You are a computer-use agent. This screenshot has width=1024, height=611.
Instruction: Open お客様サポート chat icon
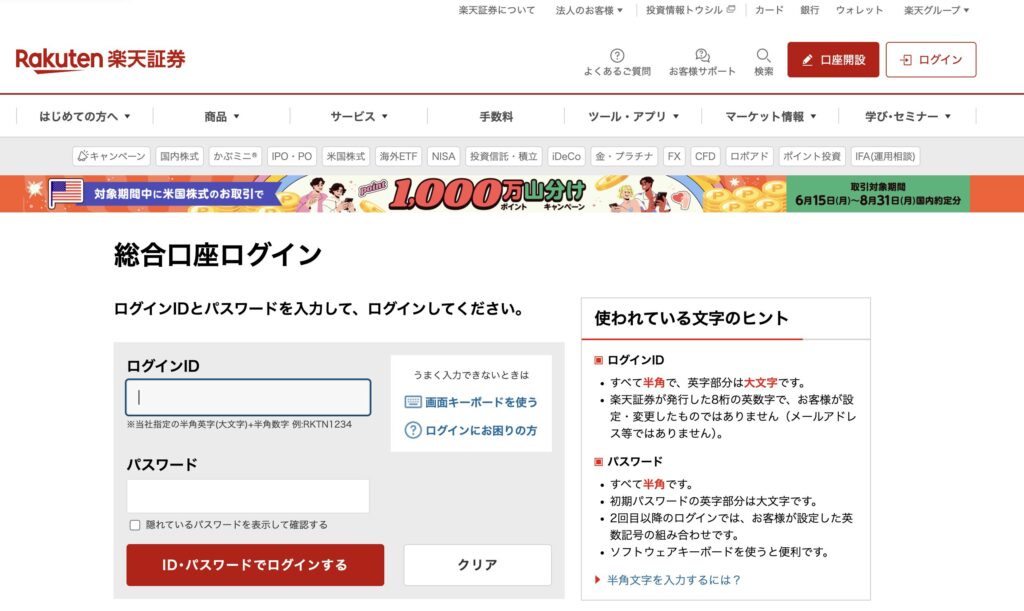pos(702,55)
